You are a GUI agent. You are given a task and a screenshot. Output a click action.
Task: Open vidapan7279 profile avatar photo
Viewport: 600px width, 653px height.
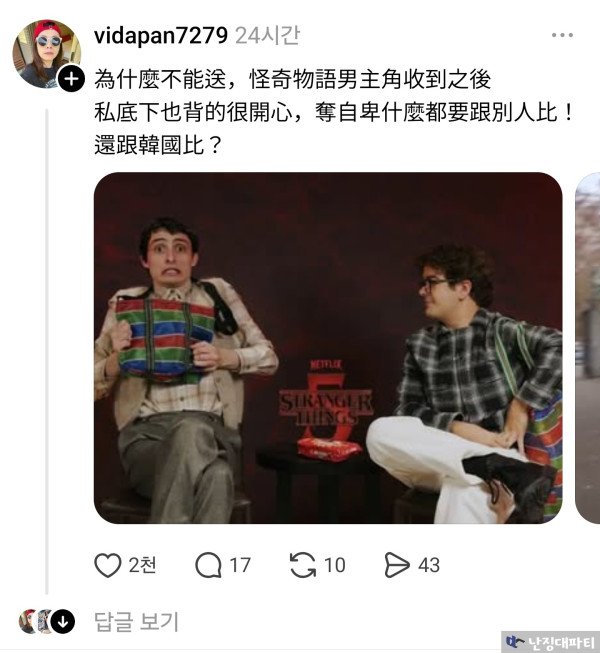click(x=47, y=53)
